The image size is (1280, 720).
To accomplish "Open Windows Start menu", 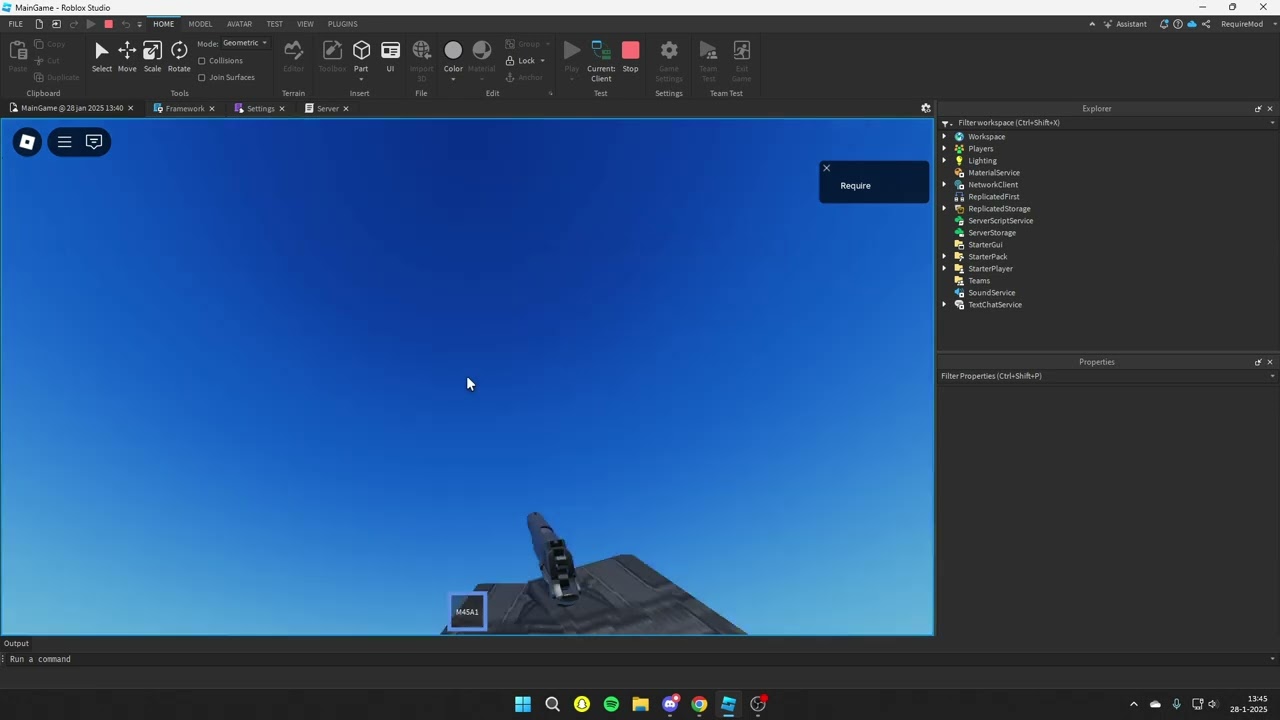I will tap(523, 704).
